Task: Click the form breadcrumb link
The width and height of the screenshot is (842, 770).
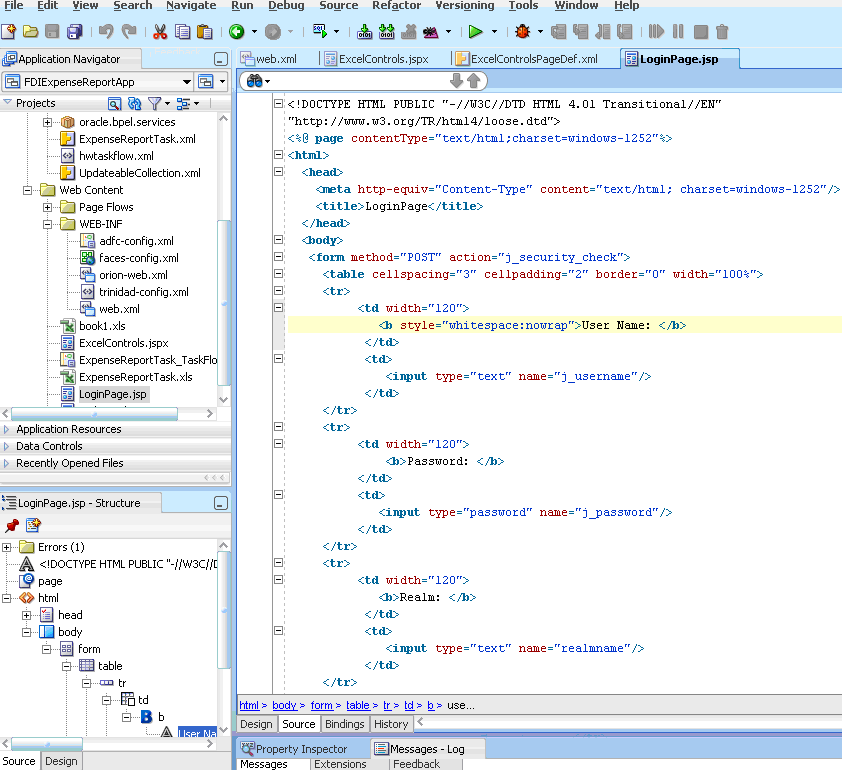Action: [x=321, y=705]
